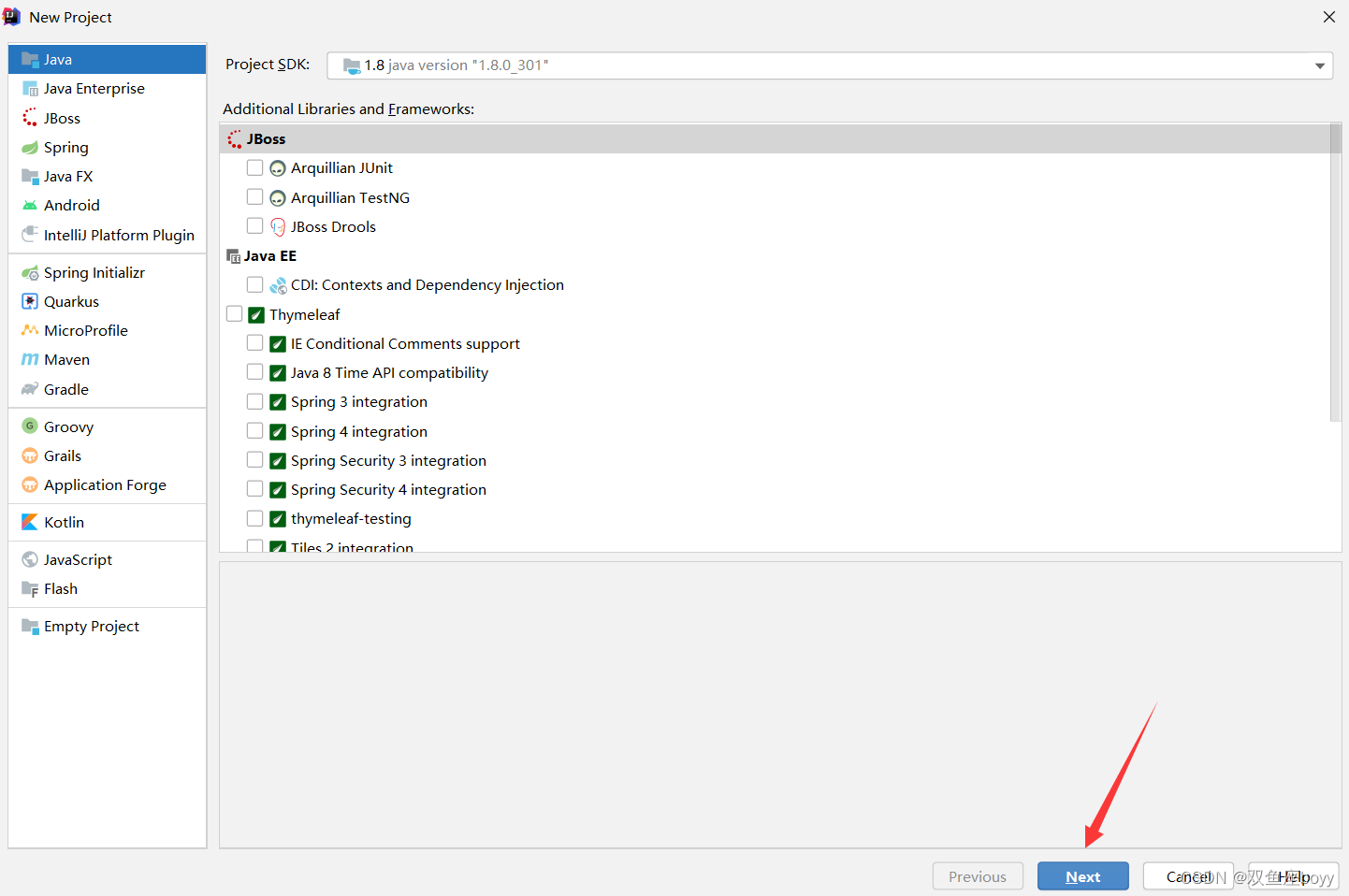The height and width of the screenshot is (896, 1349).
Task: Click the Spring Initializr icon
Action: (30, 272)
